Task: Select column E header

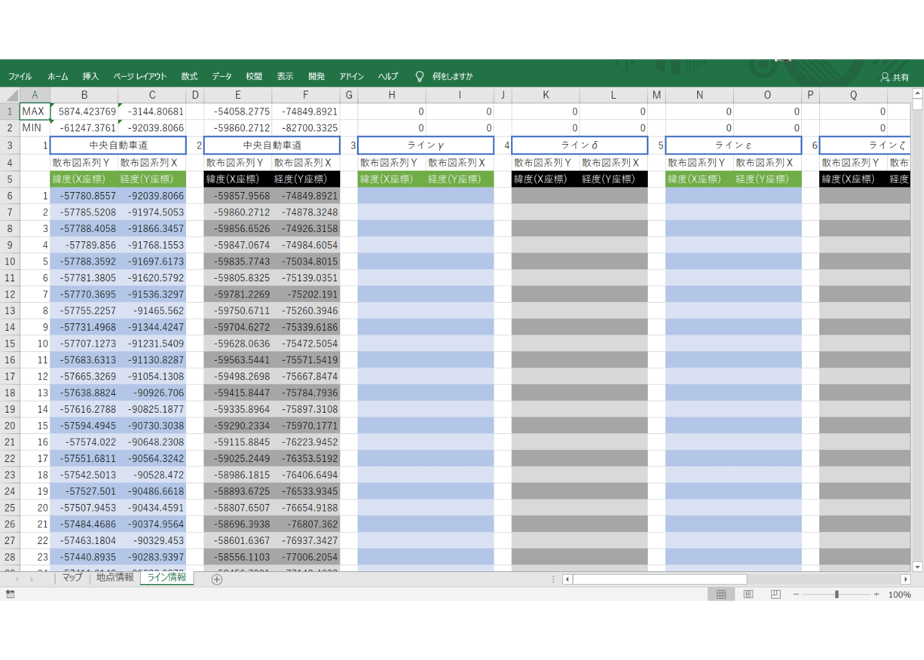Action: 237,95
